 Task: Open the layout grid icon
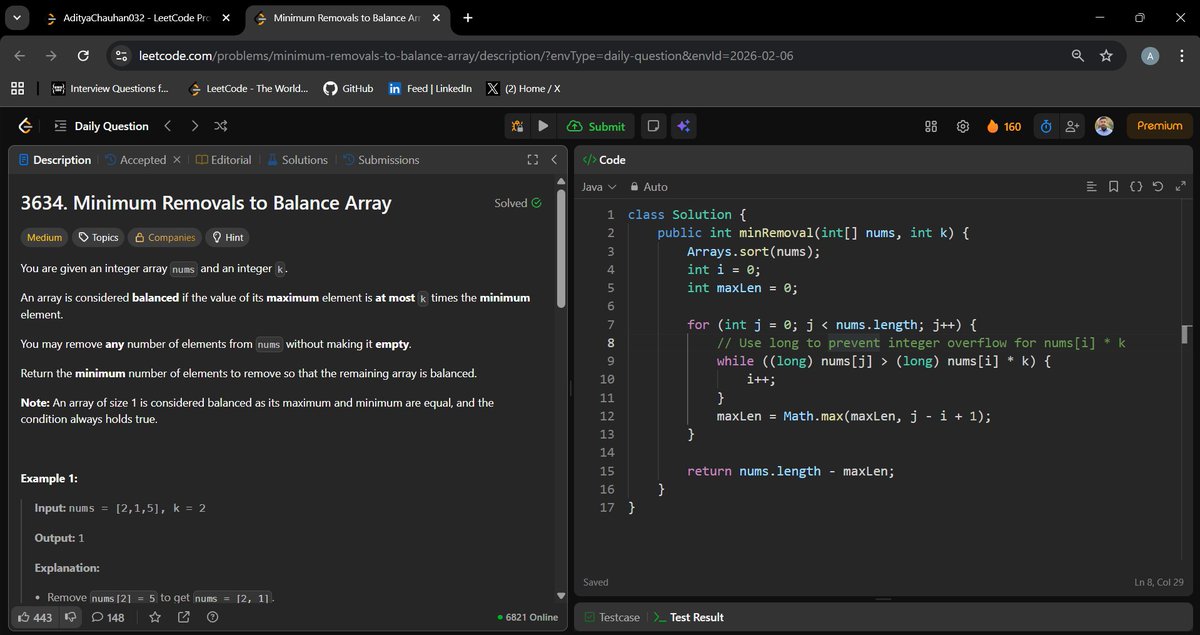point(931,126)
